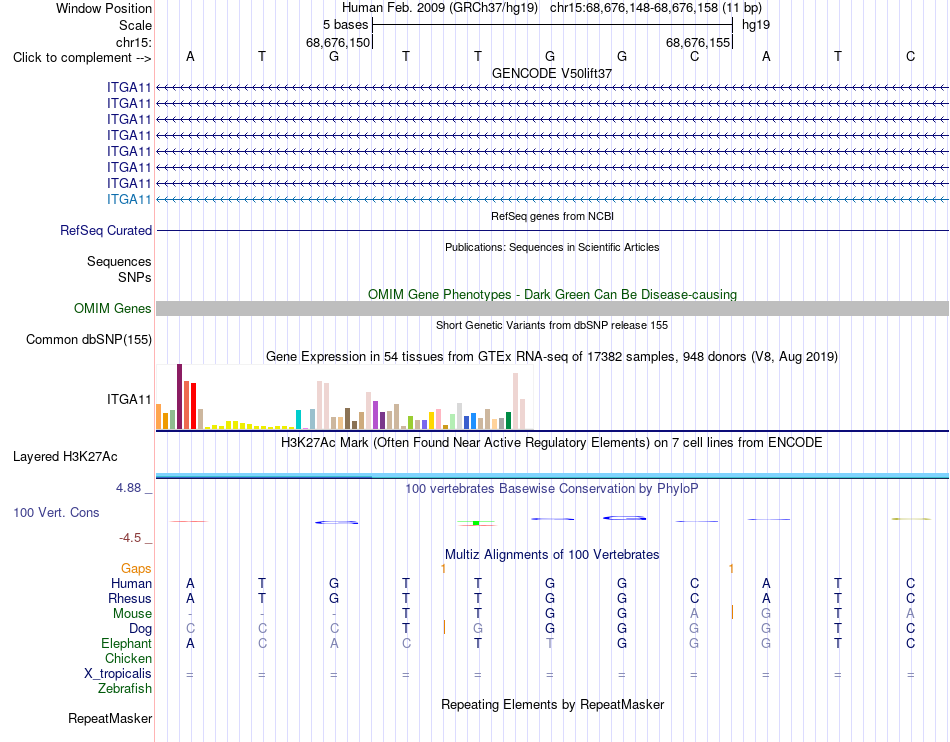Select the chr15: base position label
The height and width of the screenshot is (742, 950).
[133, 42]
